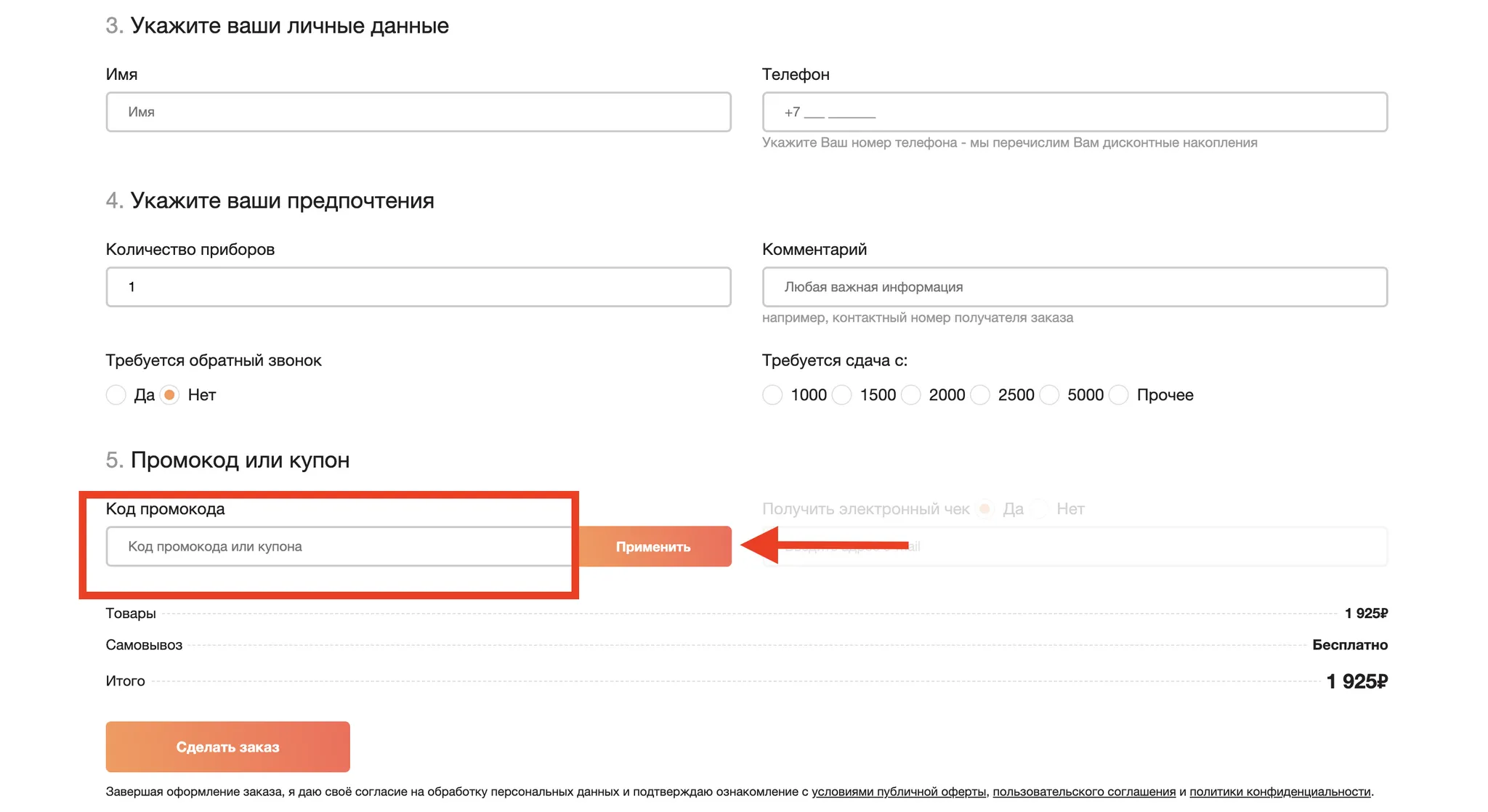This screenshot has width=1488, height=812.
Task: Open пользовательского соглашения link
Action: click(x=1084, y=792)
